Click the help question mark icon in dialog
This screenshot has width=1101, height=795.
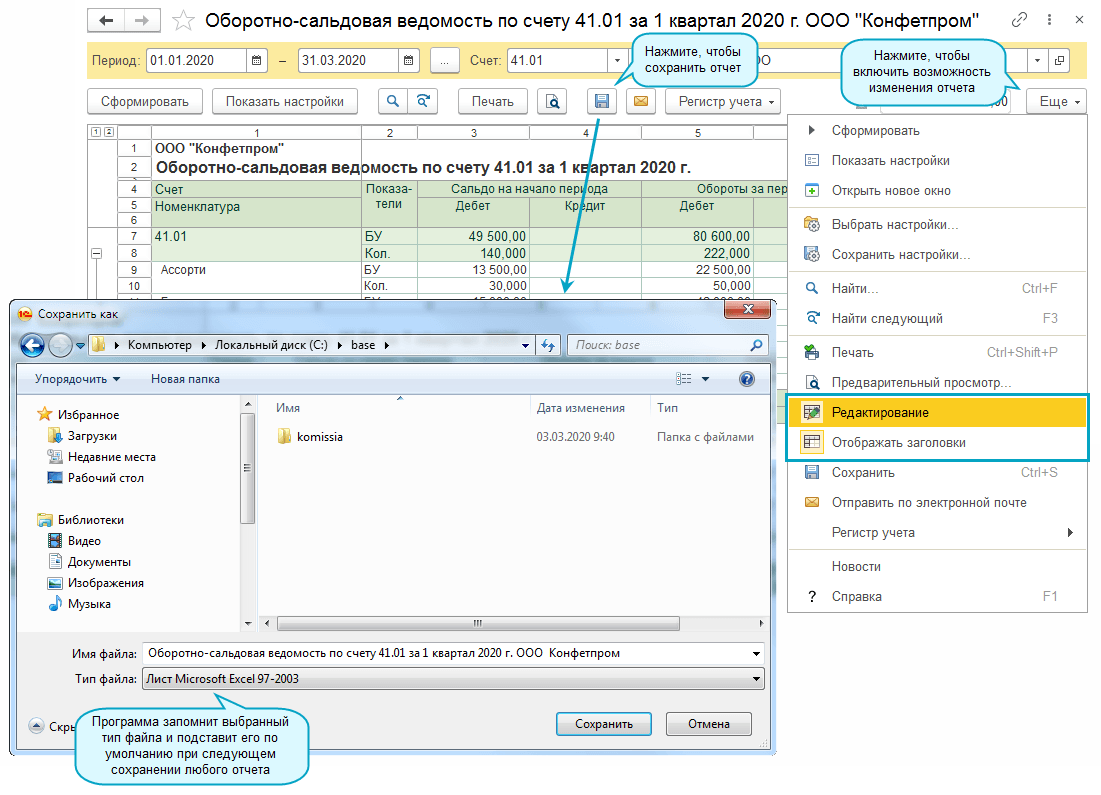(x=746, y=379)
